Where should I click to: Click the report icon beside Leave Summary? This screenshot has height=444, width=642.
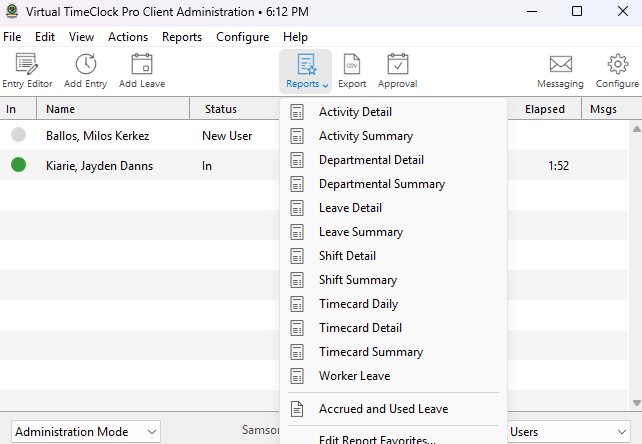click(297, 232)
